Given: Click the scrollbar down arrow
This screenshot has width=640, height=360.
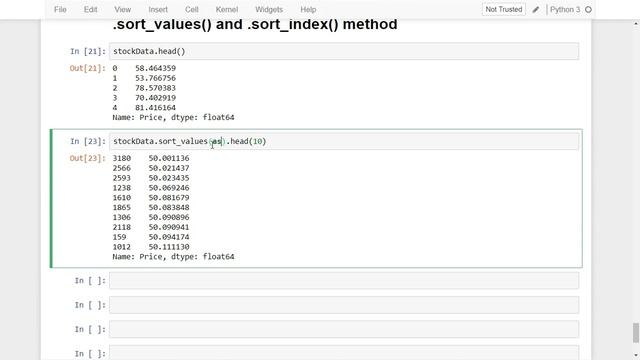Looking at the screenshot, I should 636,356.
